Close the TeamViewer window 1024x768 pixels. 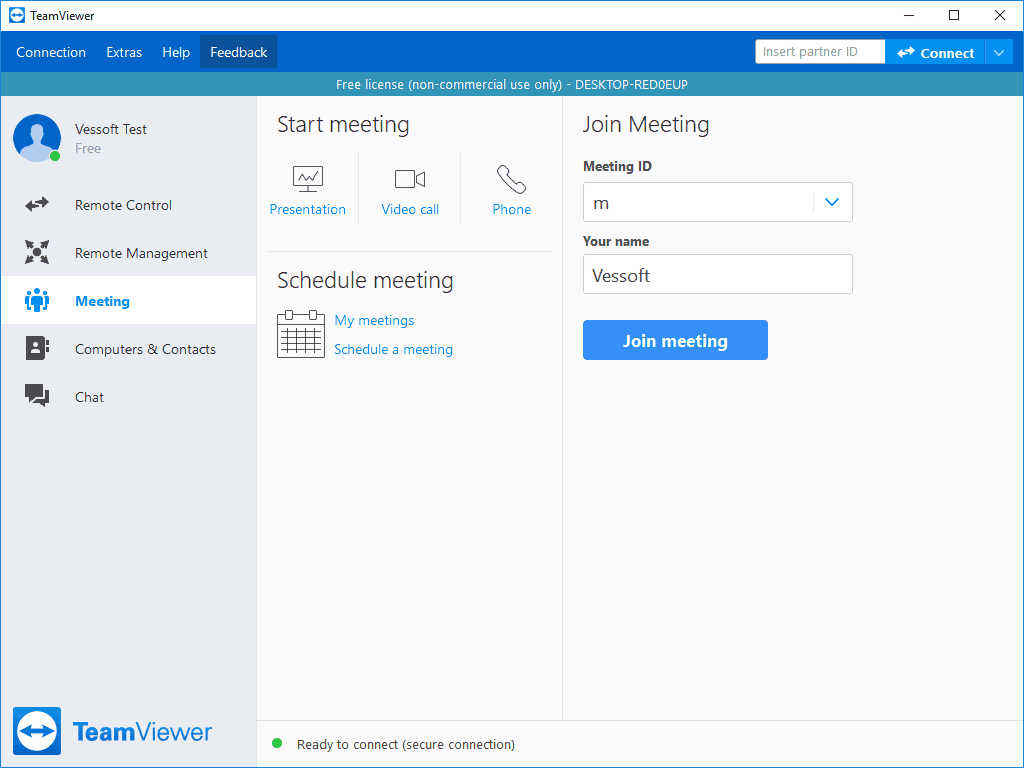coord(1000,15)
